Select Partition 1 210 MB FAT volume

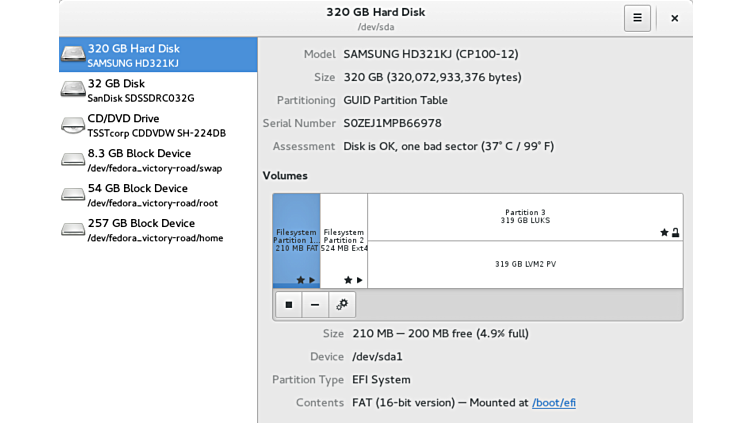click(296, 240)
